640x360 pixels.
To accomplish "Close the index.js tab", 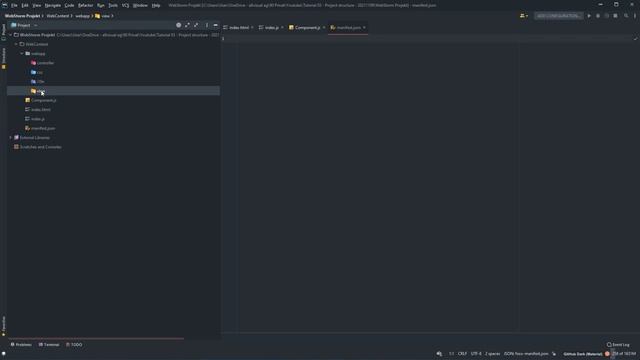I will (282, 27).
